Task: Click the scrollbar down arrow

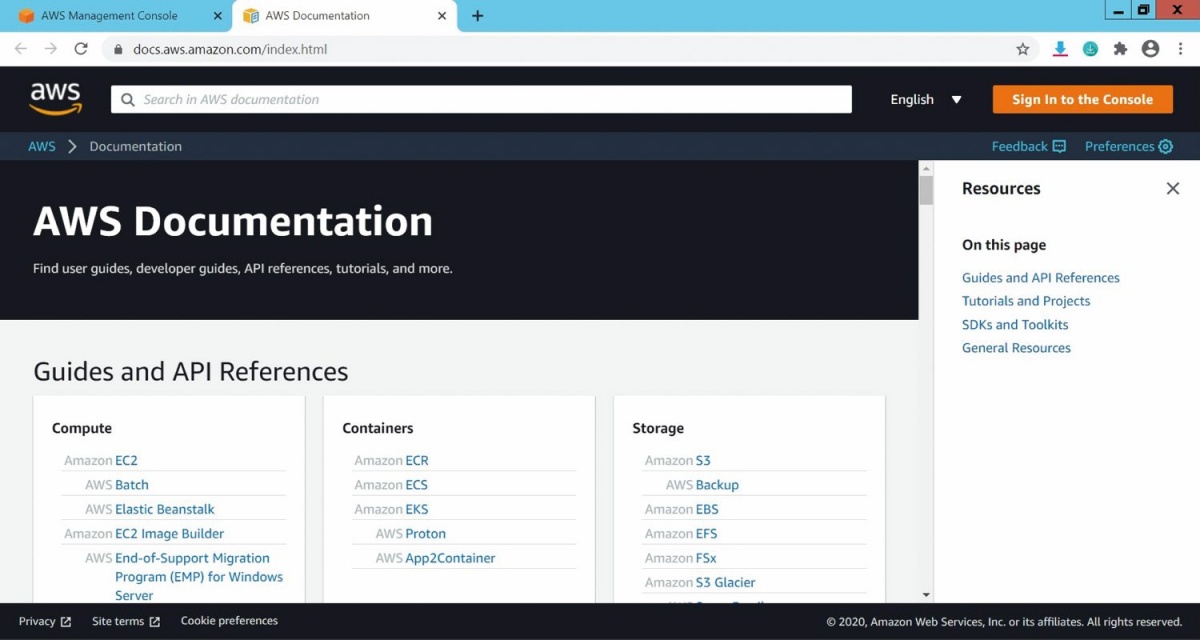Action: coord(926,595)
